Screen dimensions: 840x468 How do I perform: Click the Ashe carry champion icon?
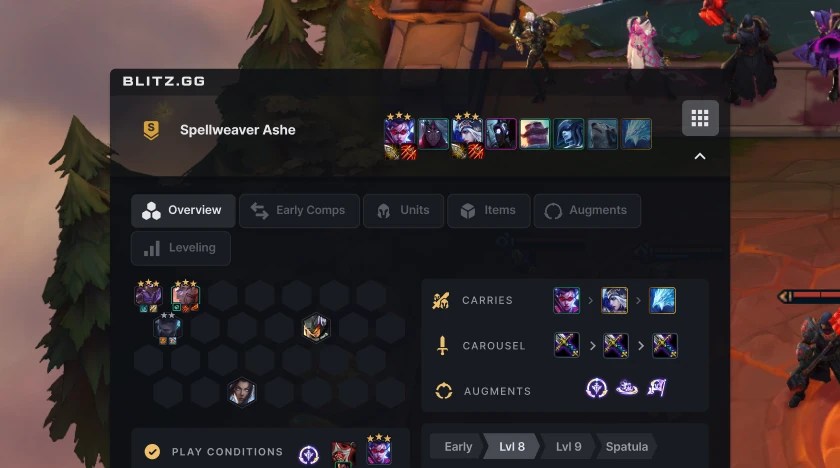click(614, 300)
